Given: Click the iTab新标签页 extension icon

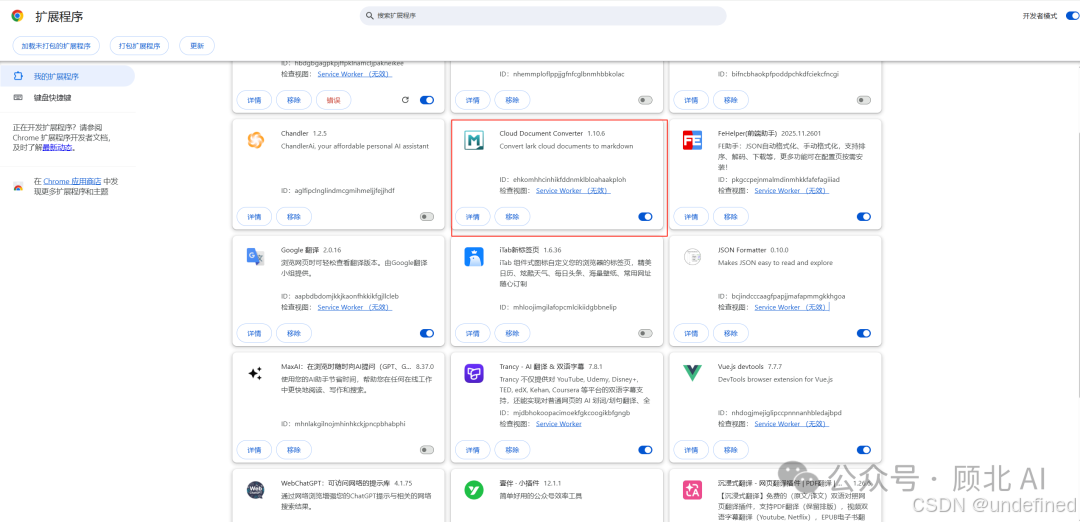Looking at the screenshot, I should 474,257.
